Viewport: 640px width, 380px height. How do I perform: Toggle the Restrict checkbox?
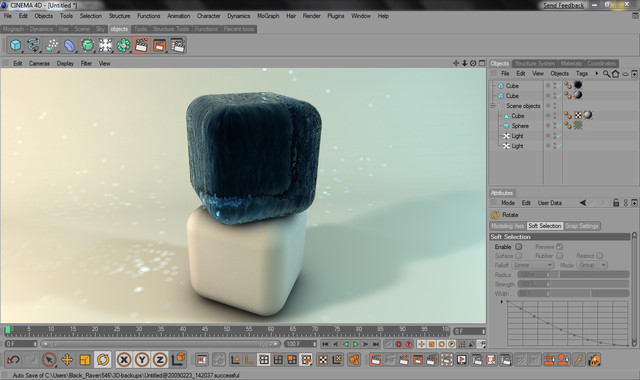point(600,256)
